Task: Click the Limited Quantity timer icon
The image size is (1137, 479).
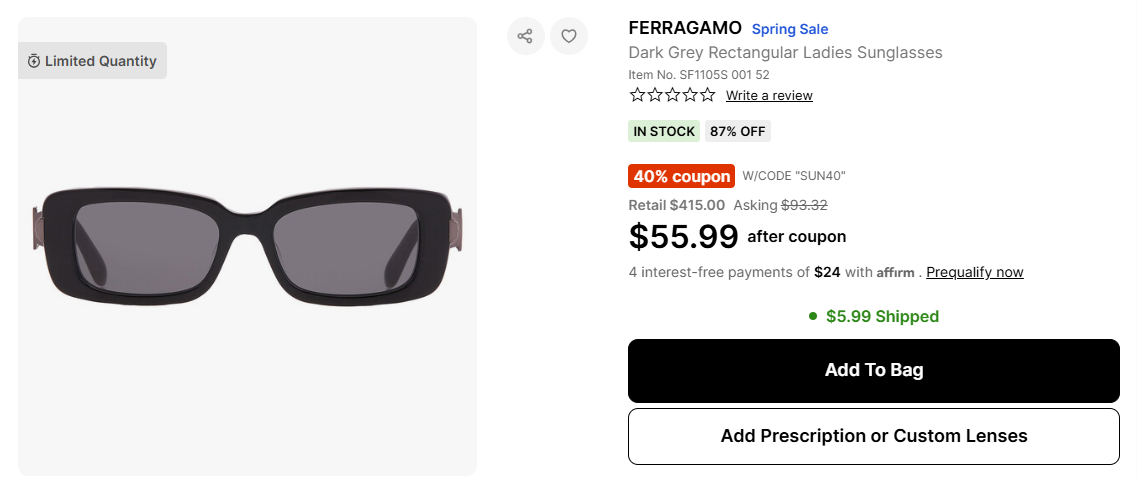Action: pyautogui.click(x=34, y=61)
